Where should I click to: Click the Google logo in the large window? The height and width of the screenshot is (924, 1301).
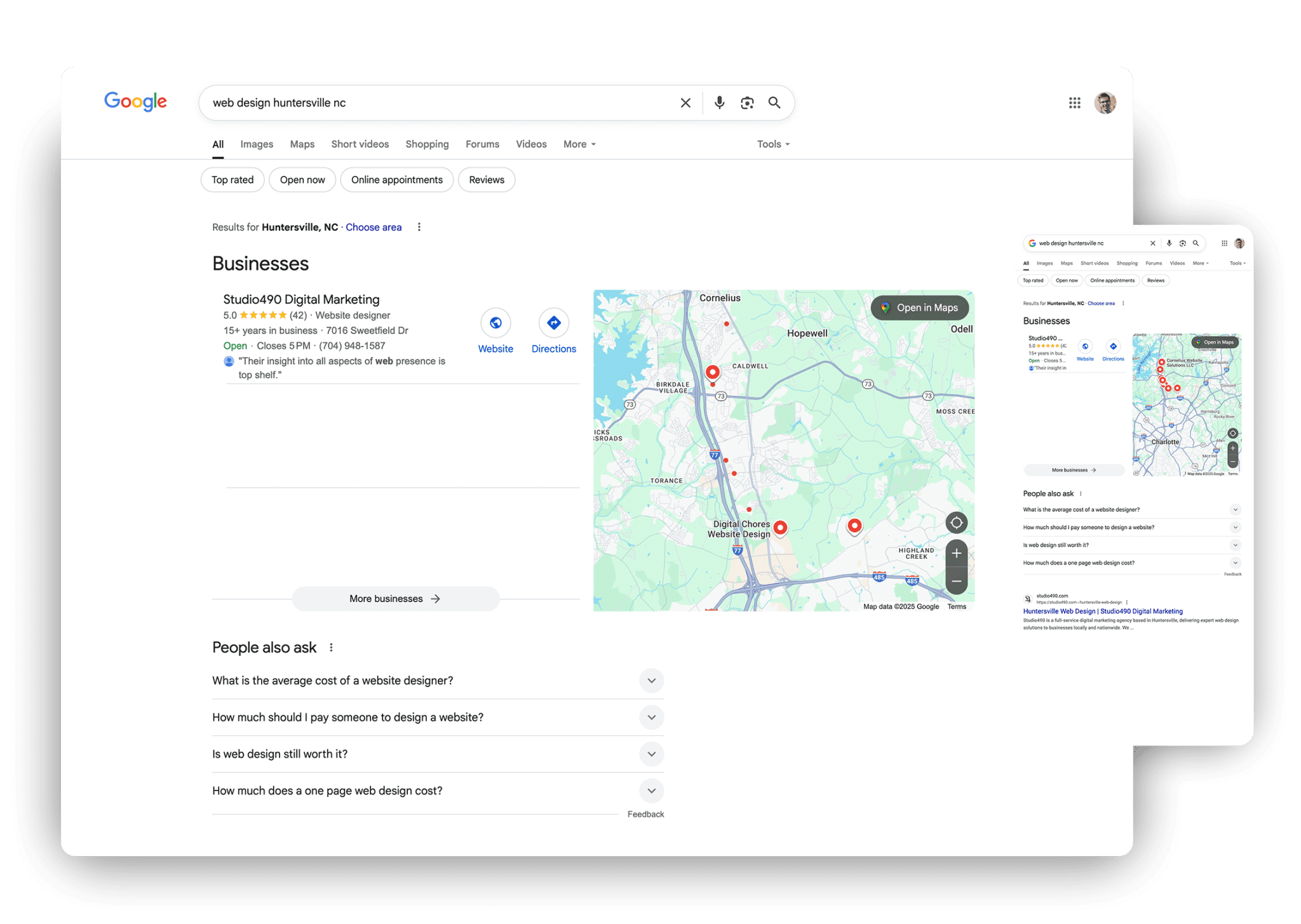(135, 102)
